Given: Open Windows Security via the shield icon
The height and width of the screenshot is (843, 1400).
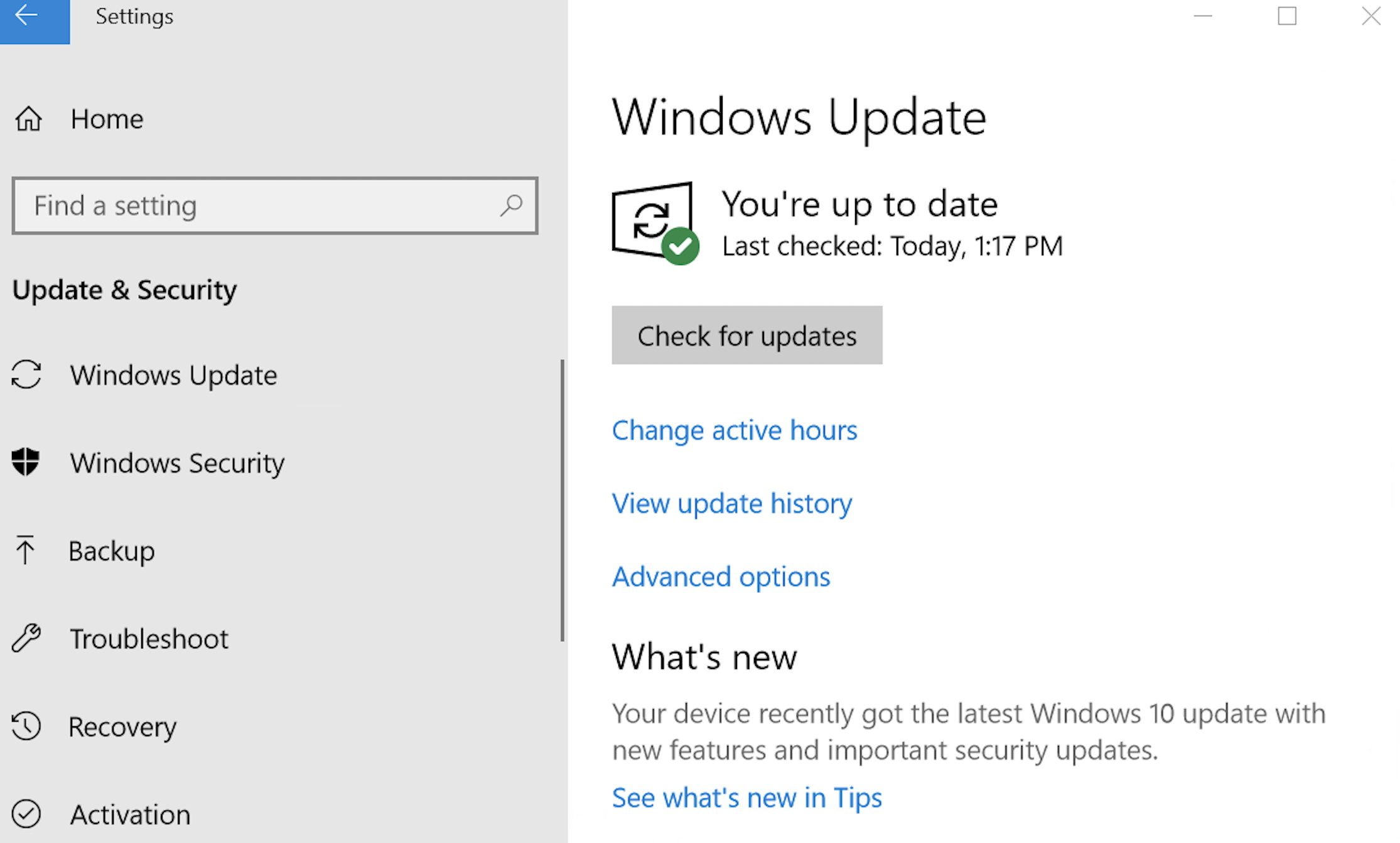Looking at the screenshot, I should (x=26, y=463).
